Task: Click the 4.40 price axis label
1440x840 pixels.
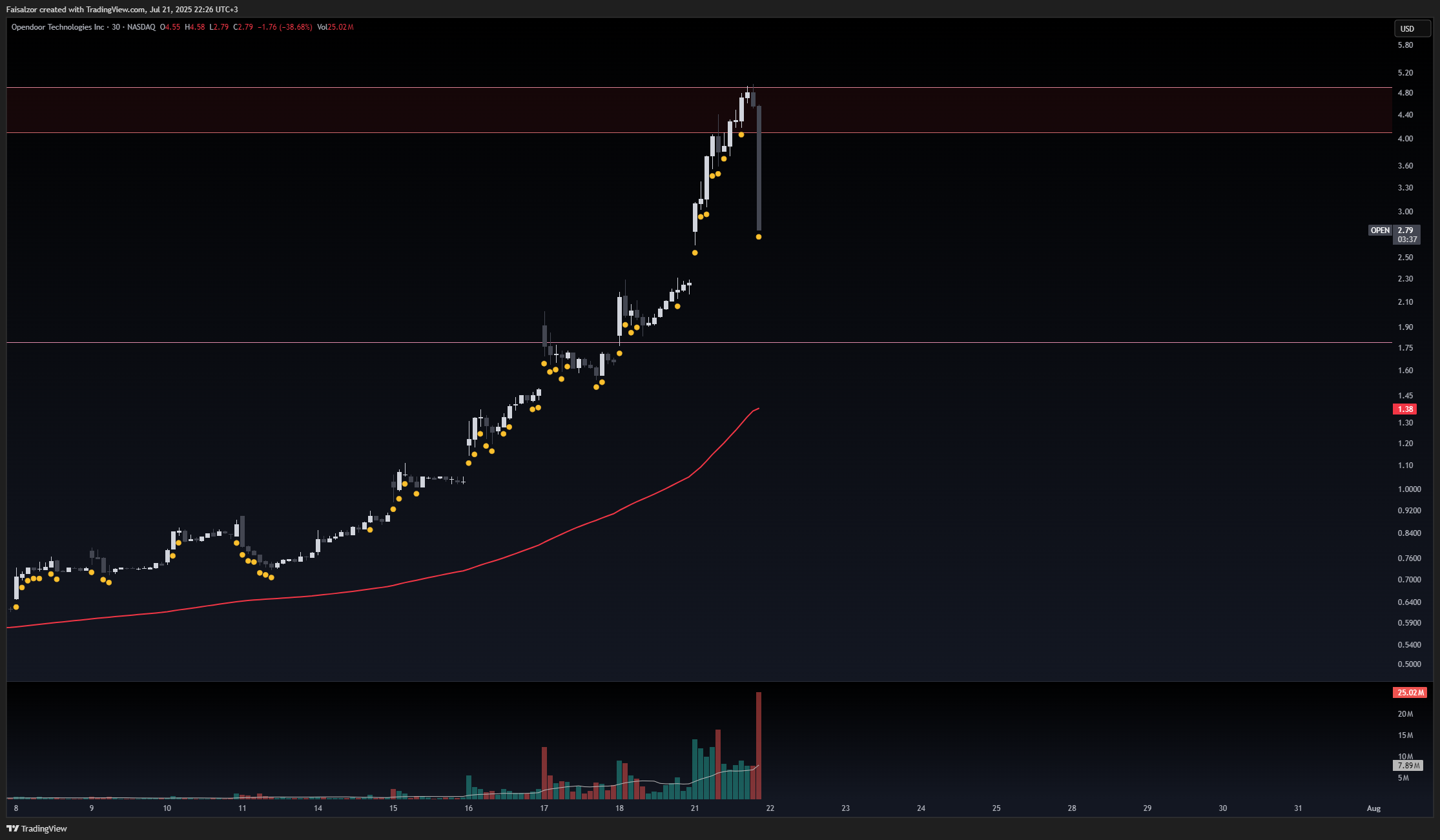Action: click(x=1405, y=115)
